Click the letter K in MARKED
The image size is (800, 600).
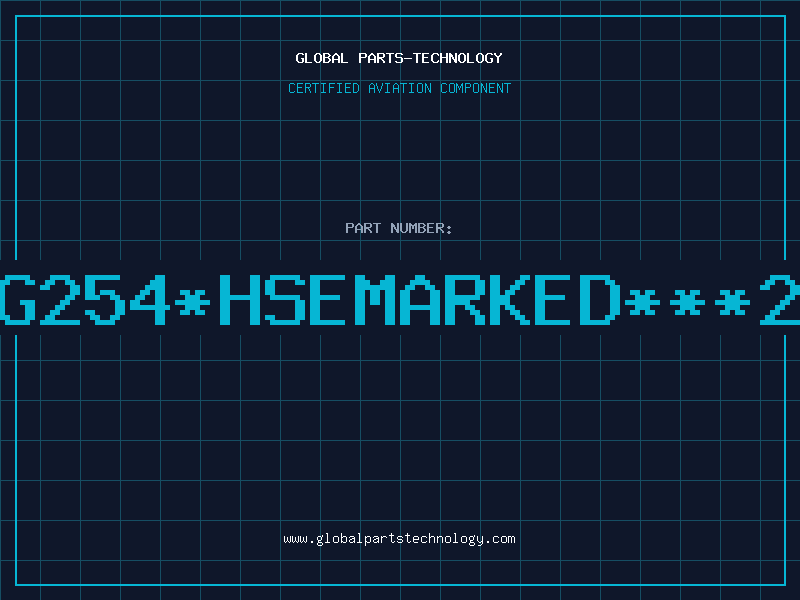click(x=509, y=300)
